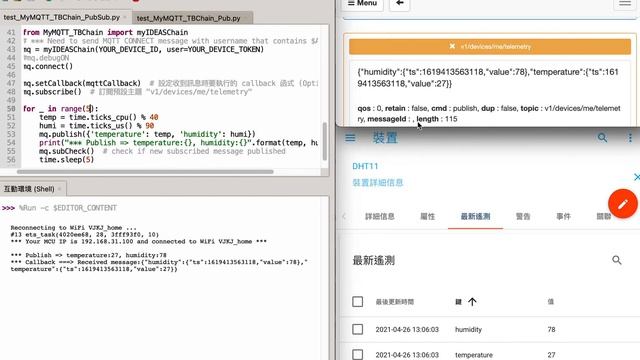Click the temperature key cell
Image resolution: width=640 pixels, height=360 pixels.
click(474, 355)
